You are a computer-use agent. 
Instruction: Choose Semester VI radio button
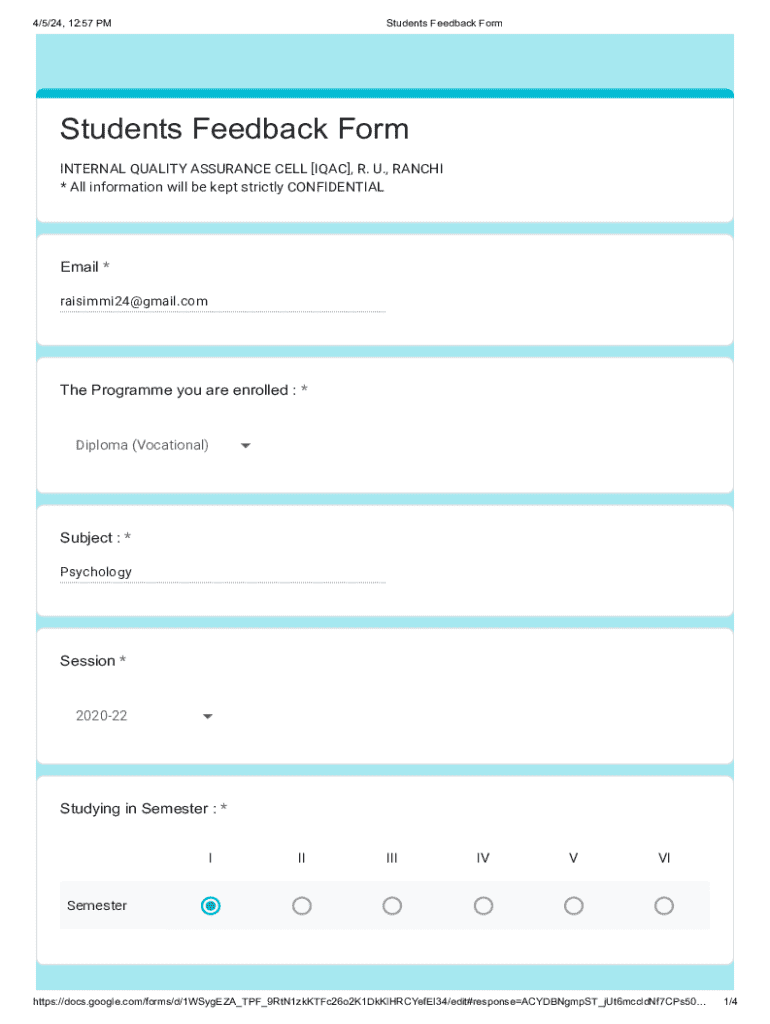664,906
